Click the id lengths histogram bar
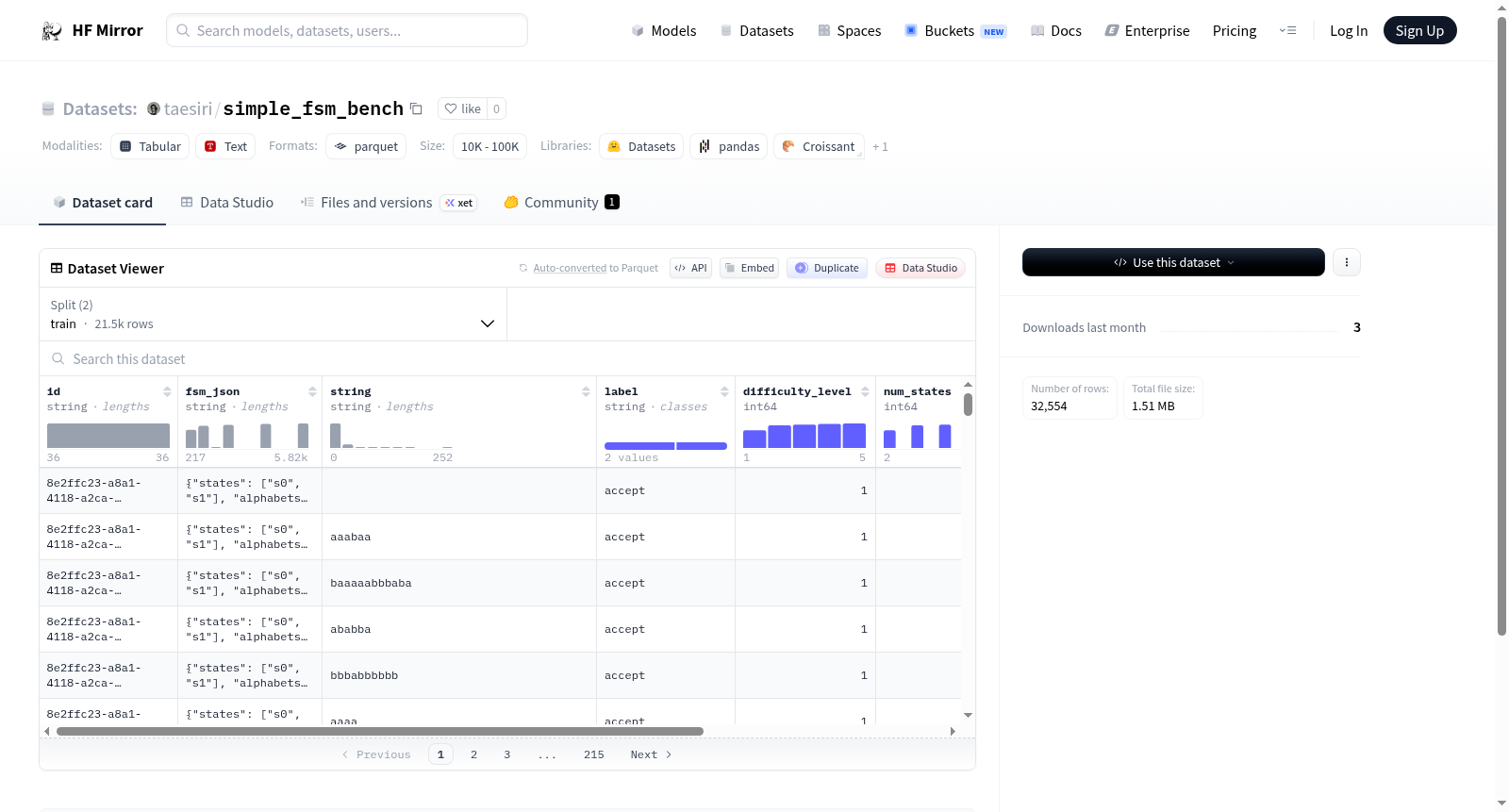Image resolution: width=1509 pixels, height=812 pixels. tap(108, 436)
